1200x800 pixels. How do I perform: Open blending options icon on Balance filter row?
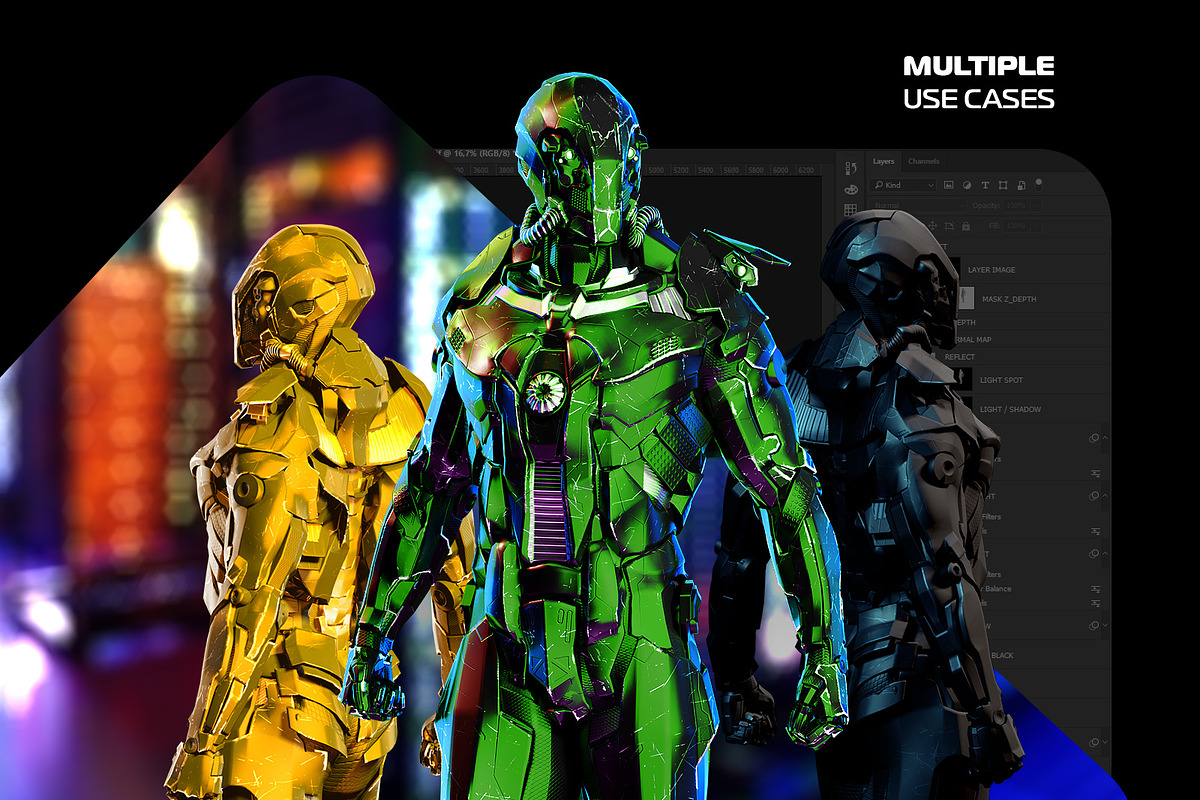tap(1096, 589)
